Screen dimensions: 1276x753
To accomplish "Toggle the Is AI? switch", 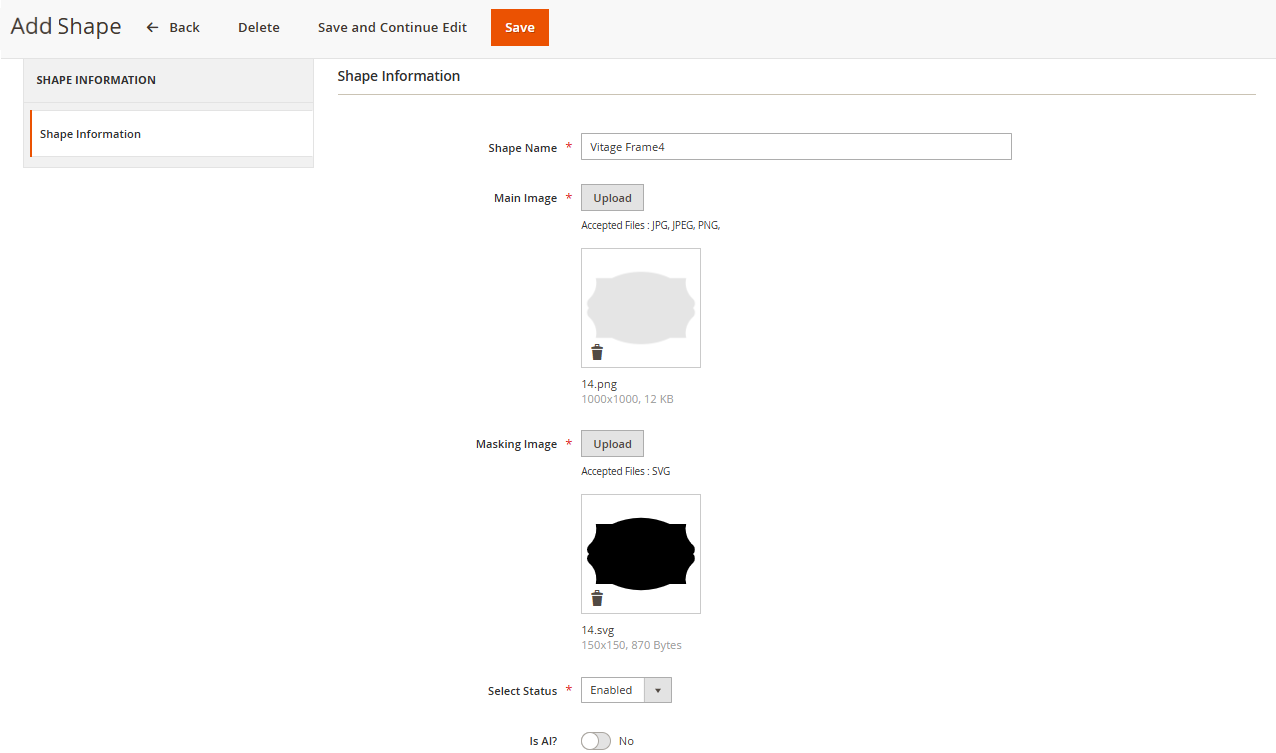I will click(x=596, y=741).
